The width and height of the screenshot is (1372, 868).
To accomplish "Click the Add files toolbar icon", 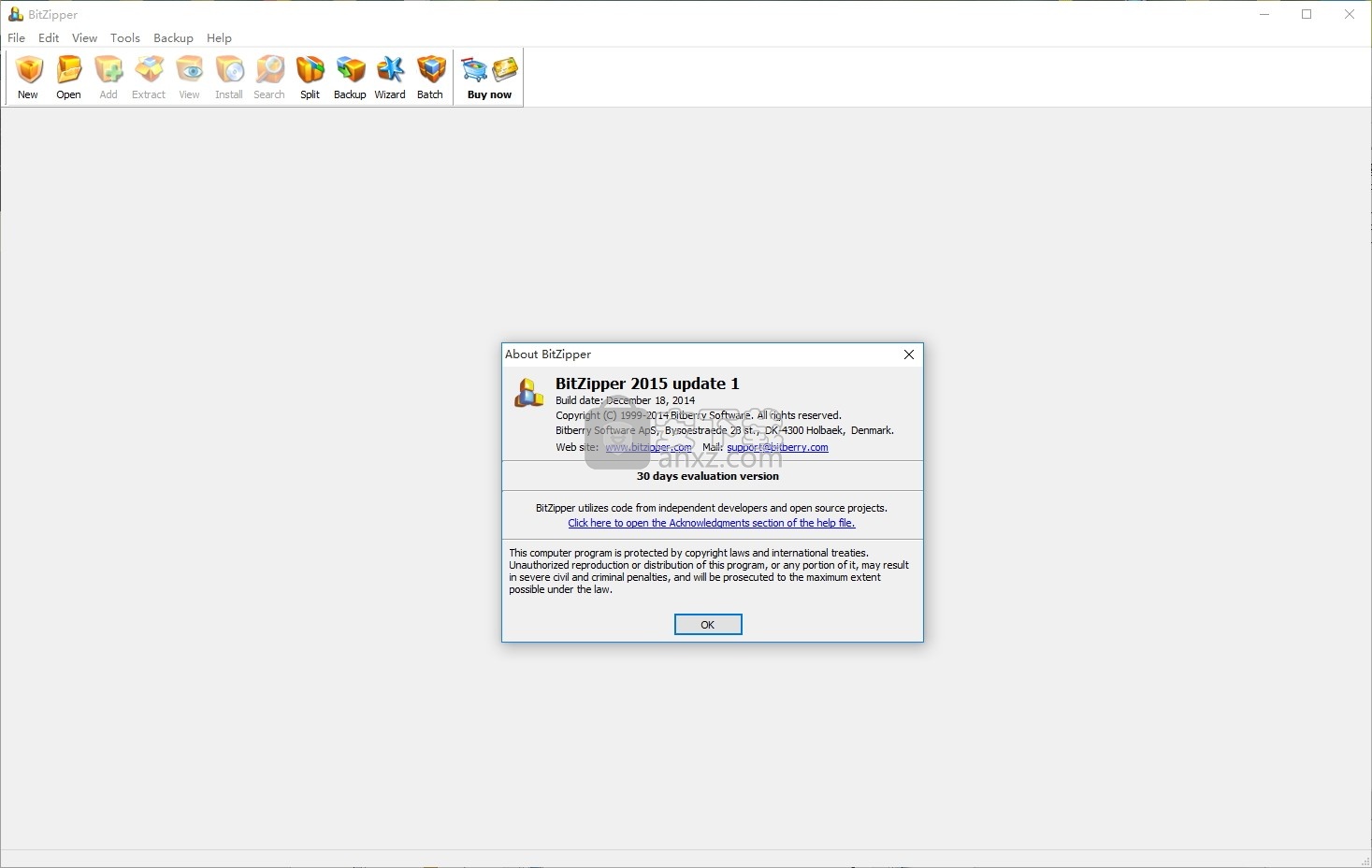I will 108,77.
